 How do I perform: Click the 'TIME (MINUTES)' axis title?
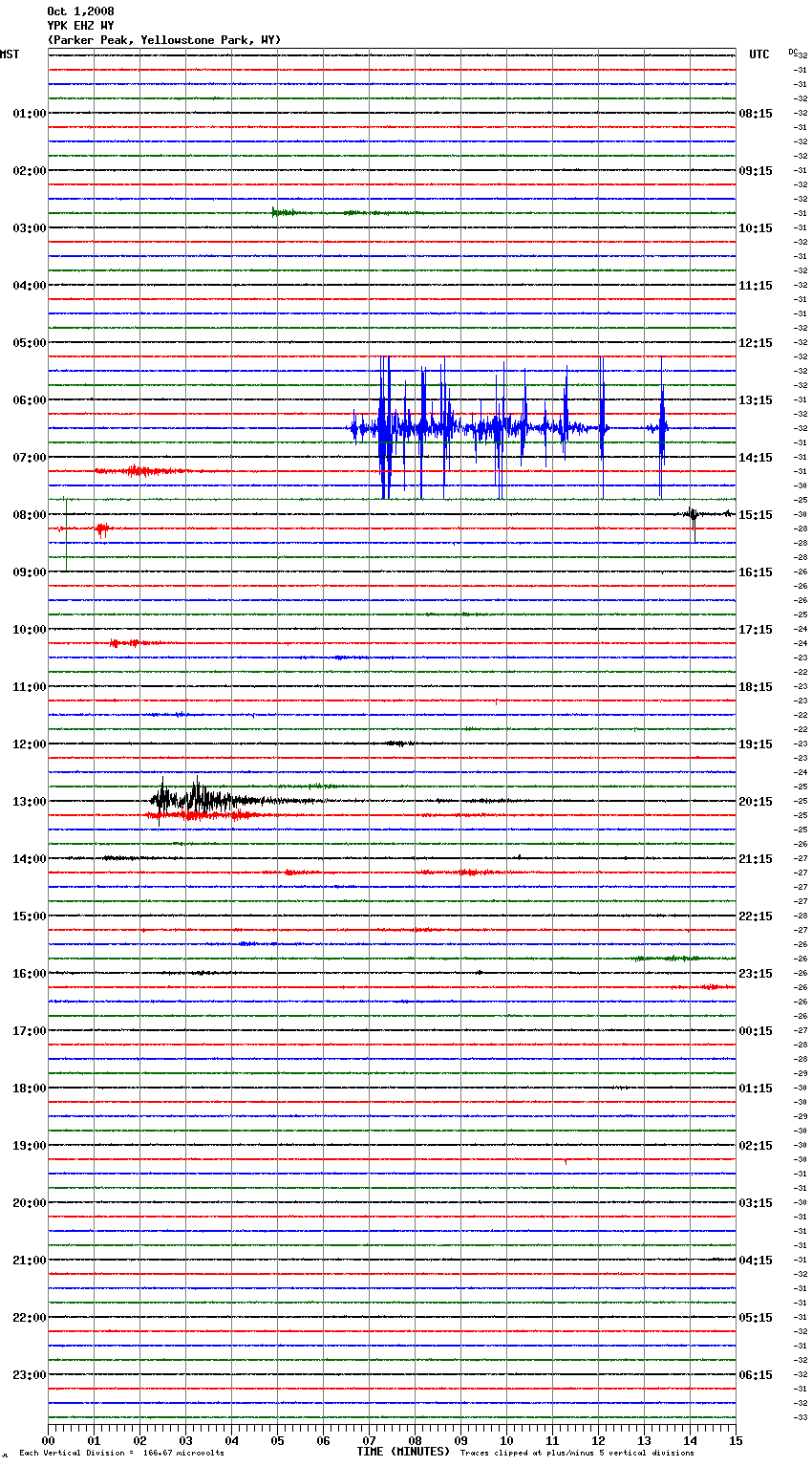pos(403,1452)
